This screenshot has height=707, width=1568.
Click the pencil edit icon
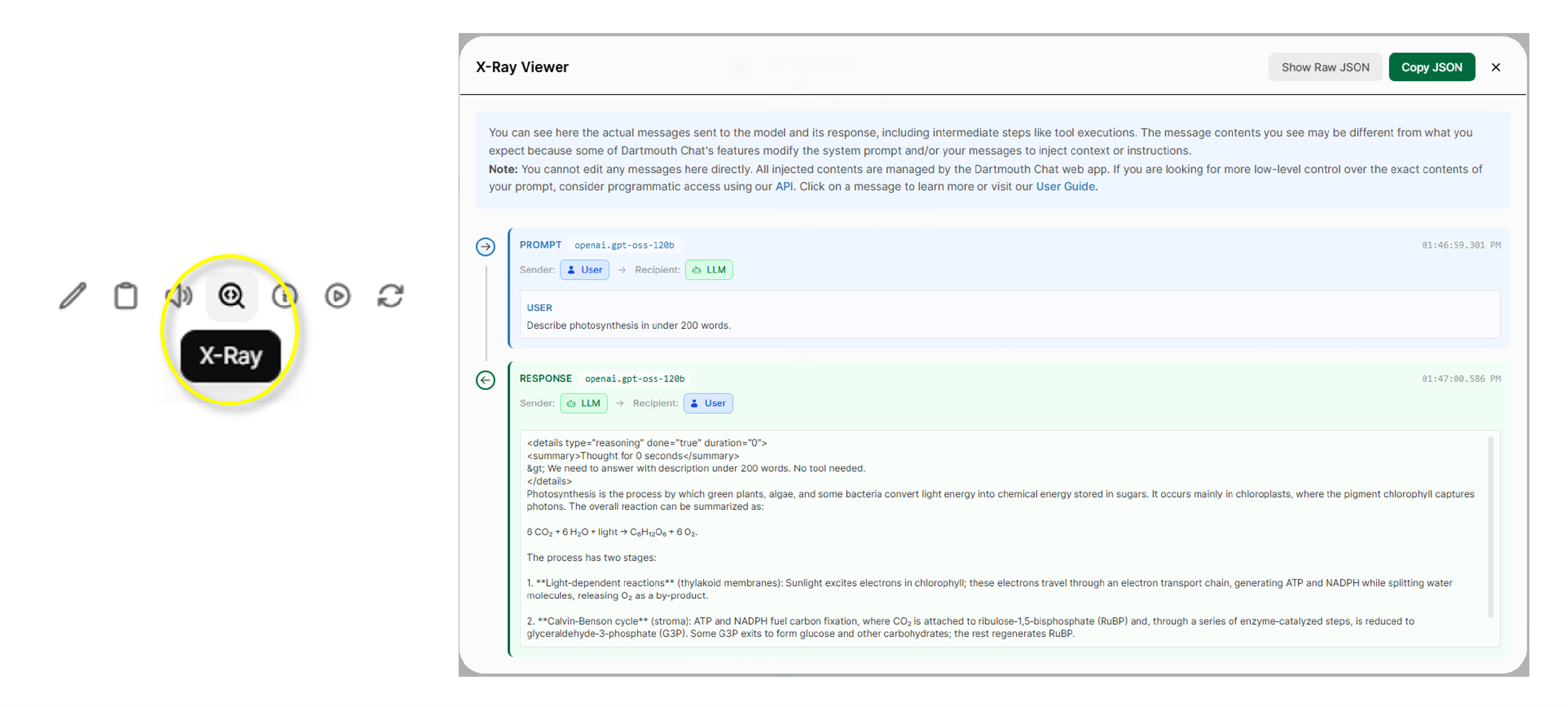72,296
